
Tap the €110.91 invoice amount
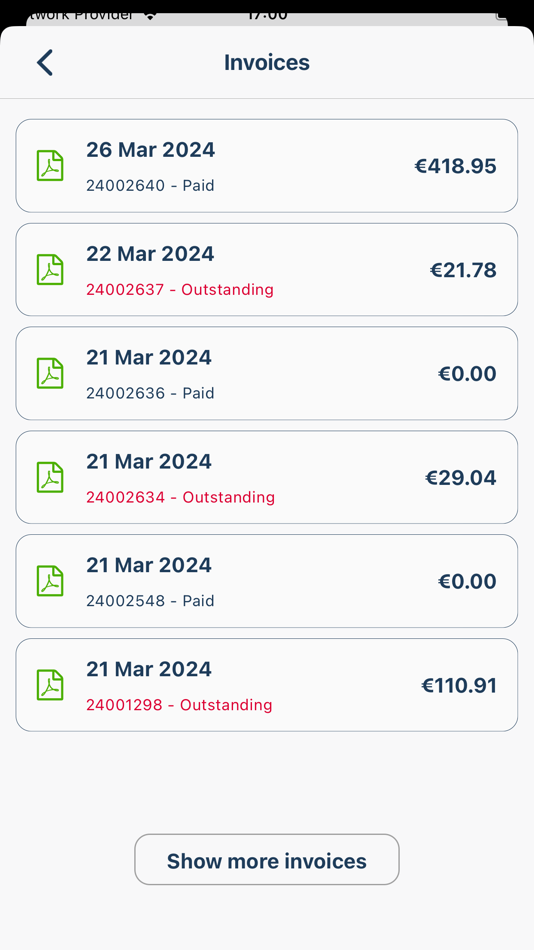tap(459, 686)
